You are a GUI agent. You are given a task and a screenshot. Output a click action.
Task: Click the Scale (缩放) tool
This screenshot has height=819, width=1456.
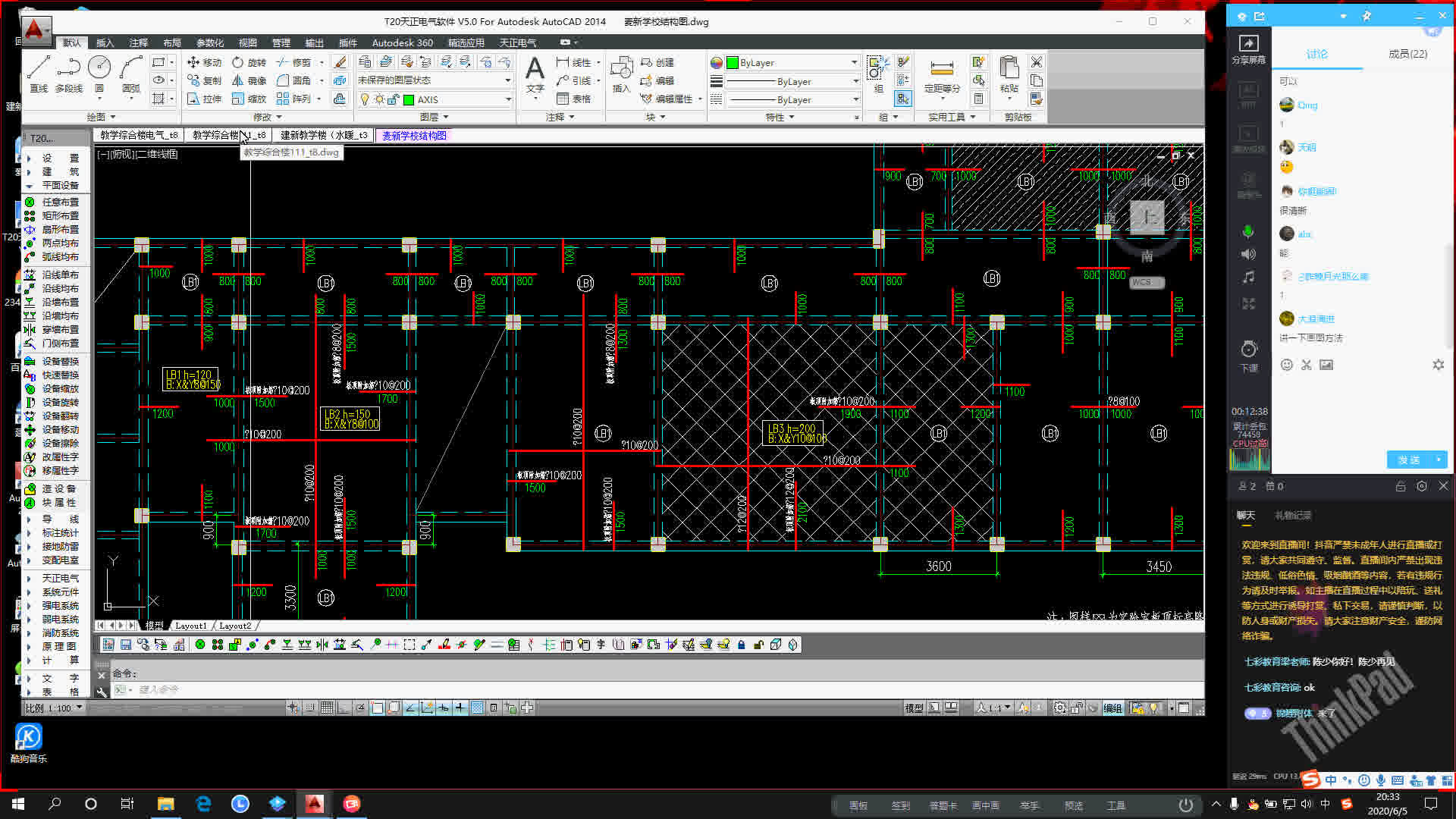click(x=249, y=99)
